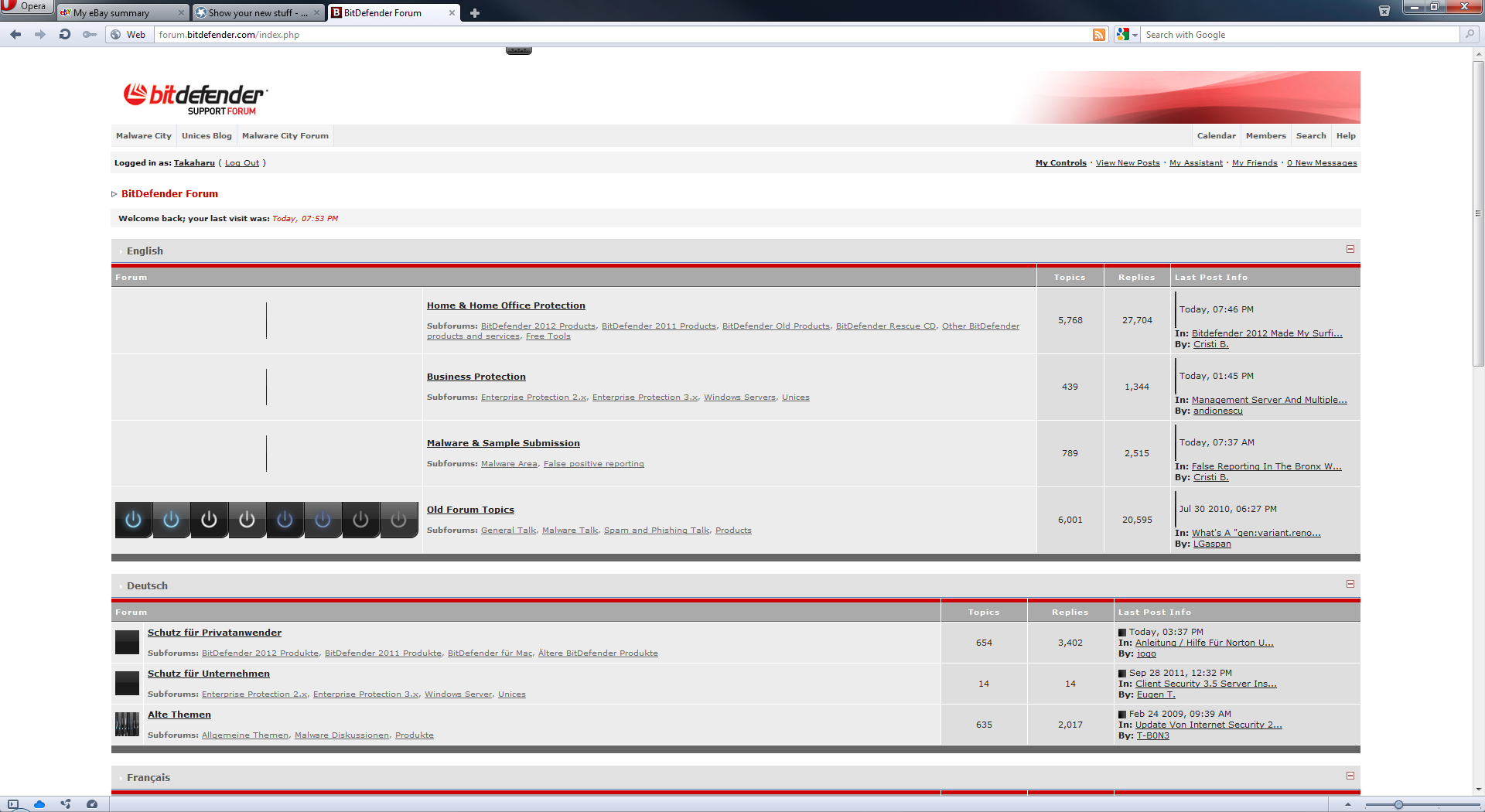1485x812 pixels.
Task: Collapse the English category
Action: pyautogui.click(x=1350, y=249)
